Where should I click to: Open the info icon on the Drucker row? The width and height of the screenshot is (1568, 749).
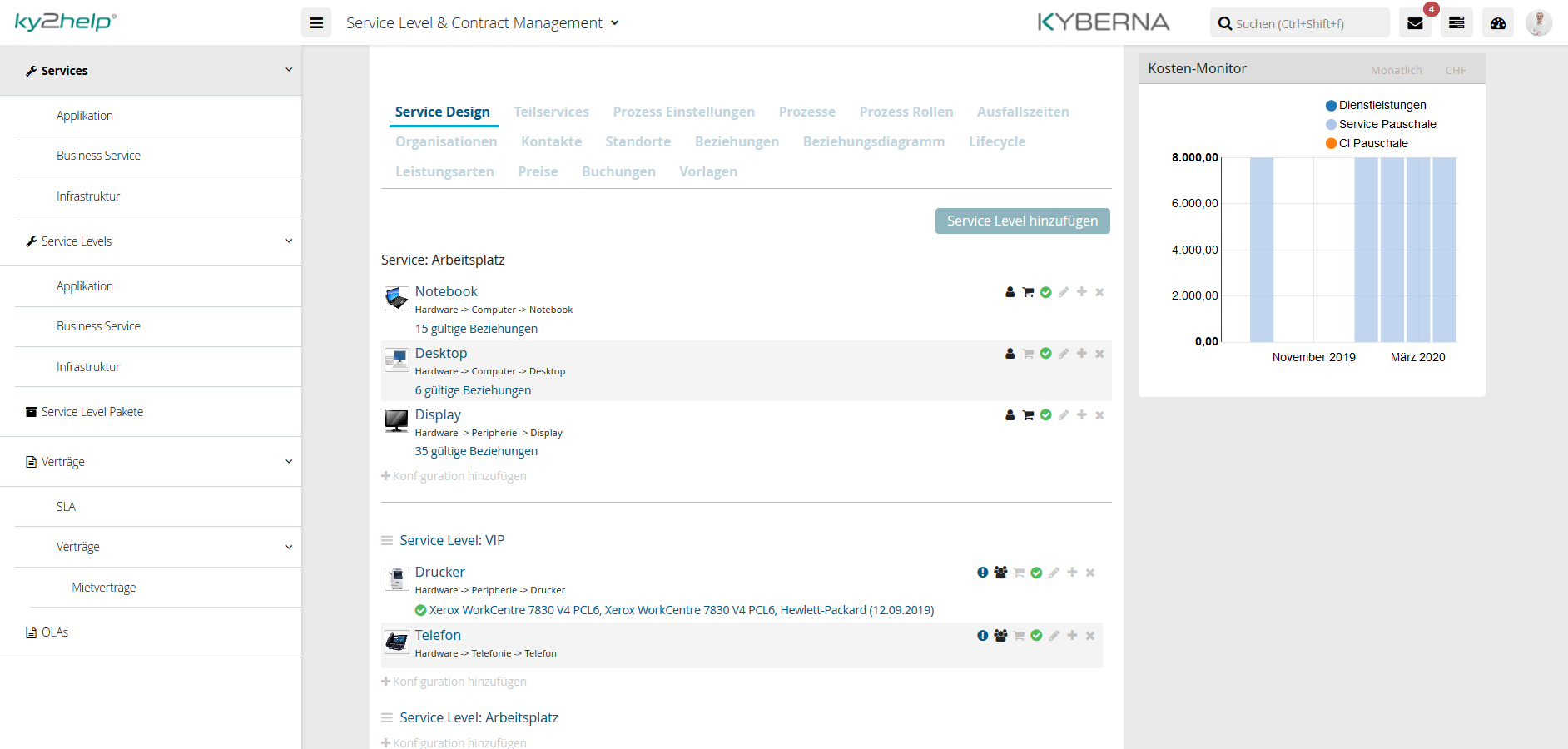pos(981,573)
